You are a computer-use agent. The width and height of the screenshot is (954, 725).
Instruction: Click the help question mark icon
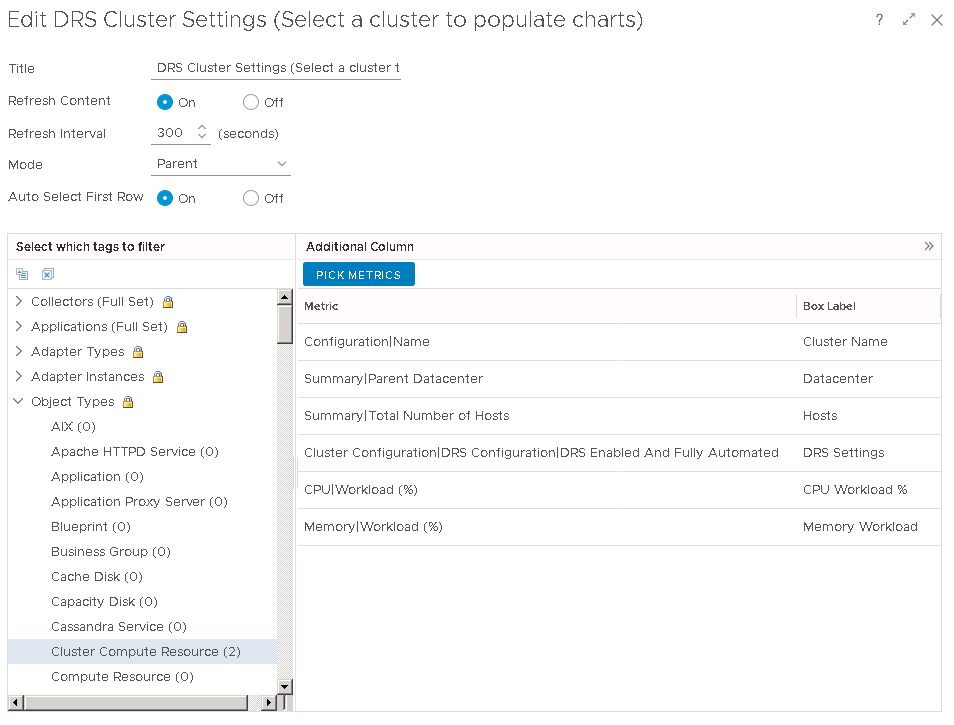(879, 20)
